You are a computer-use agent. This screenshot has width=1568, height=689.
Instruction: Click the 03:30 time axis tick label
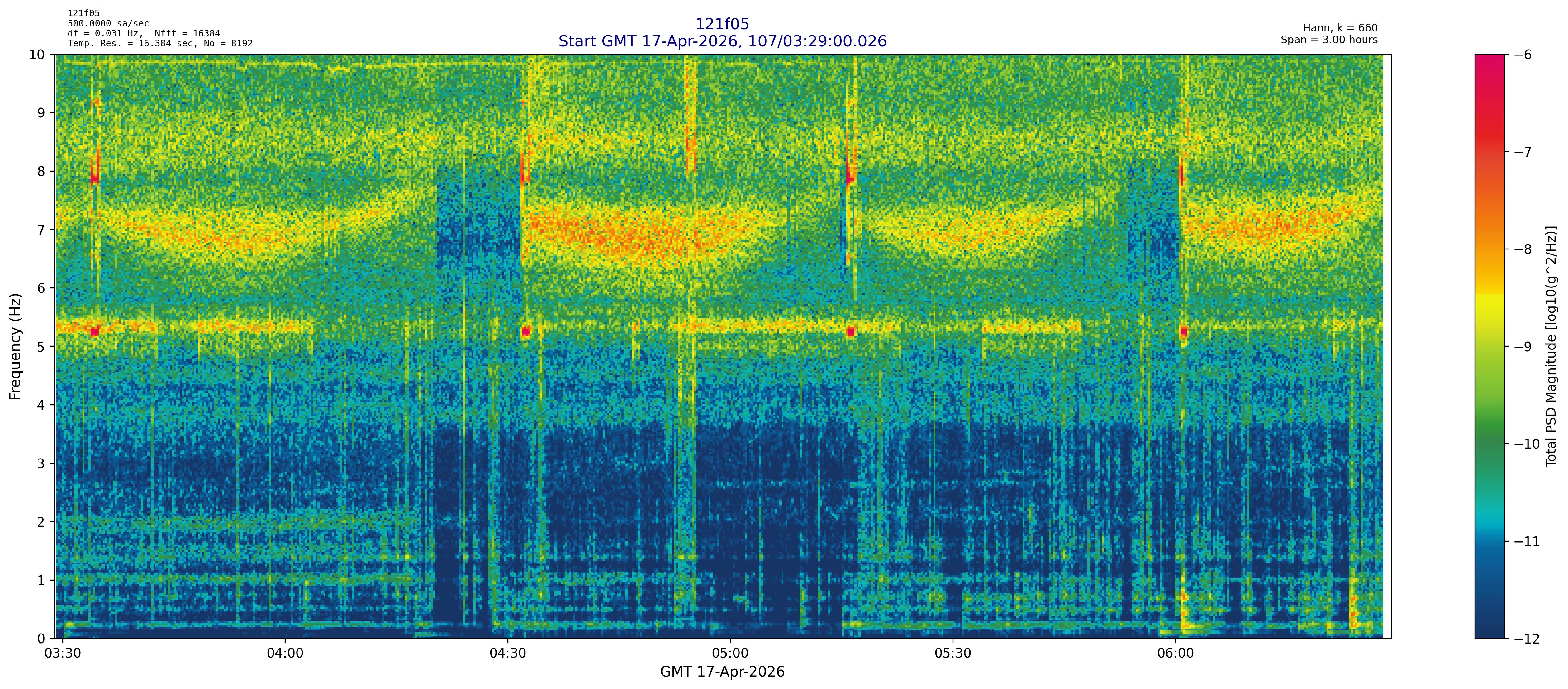coord(63,654)
